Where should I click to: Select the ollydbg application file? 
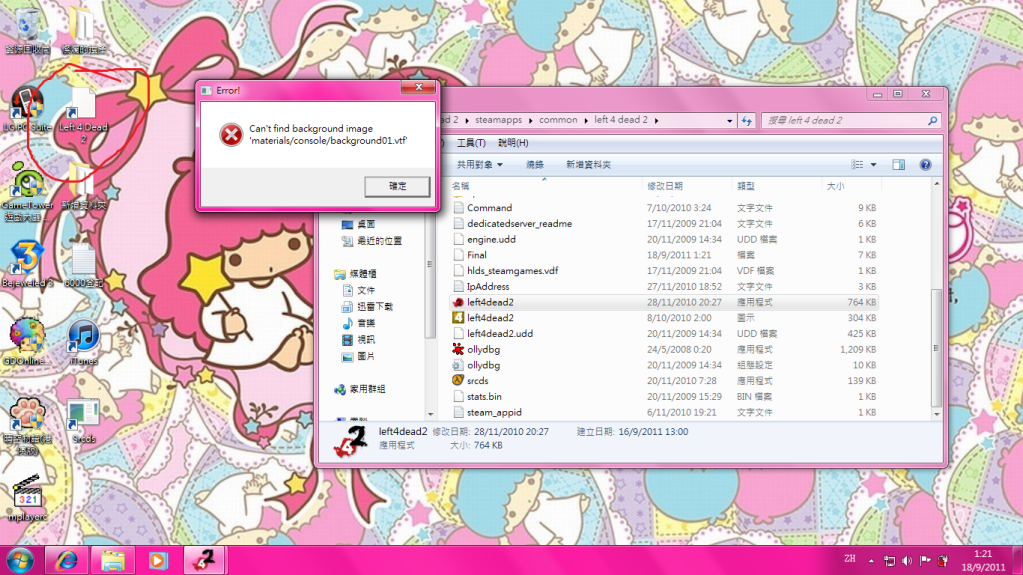483,349
